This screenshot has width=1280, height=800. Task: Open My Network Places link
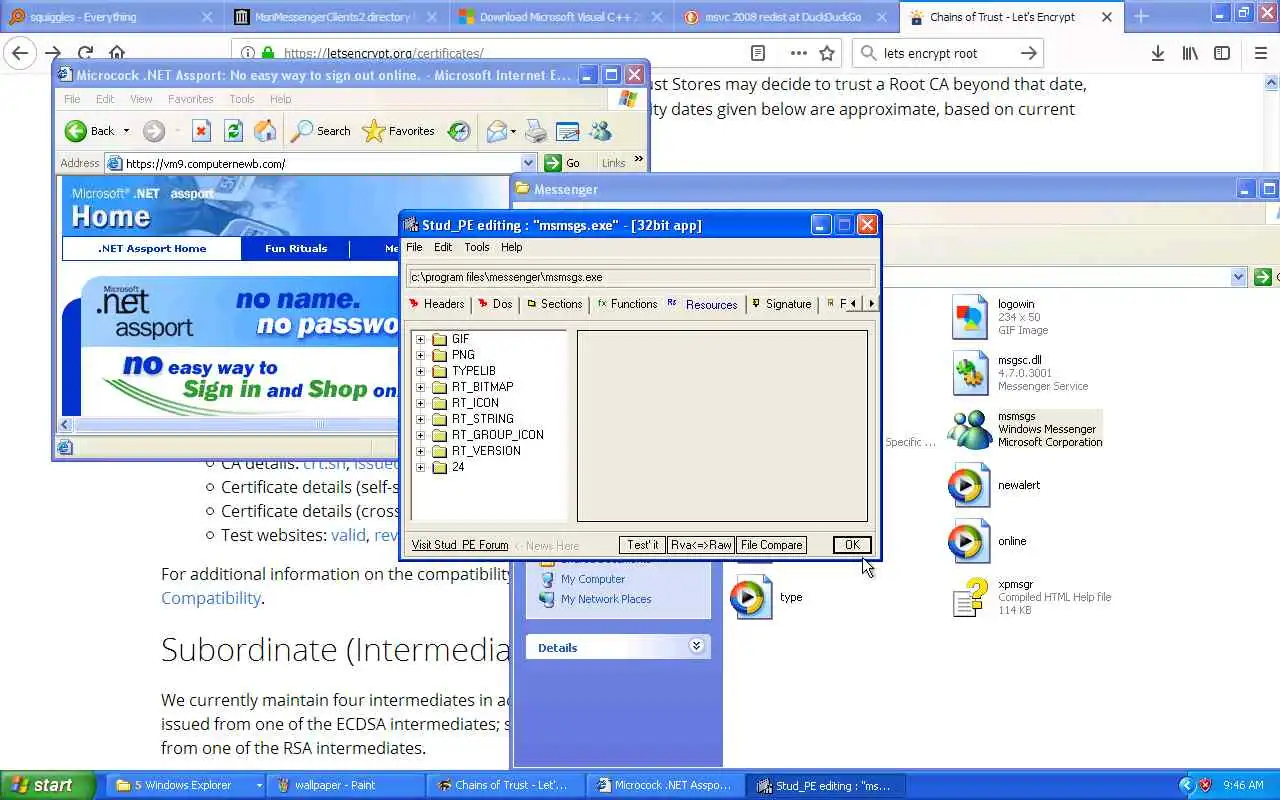605,599
